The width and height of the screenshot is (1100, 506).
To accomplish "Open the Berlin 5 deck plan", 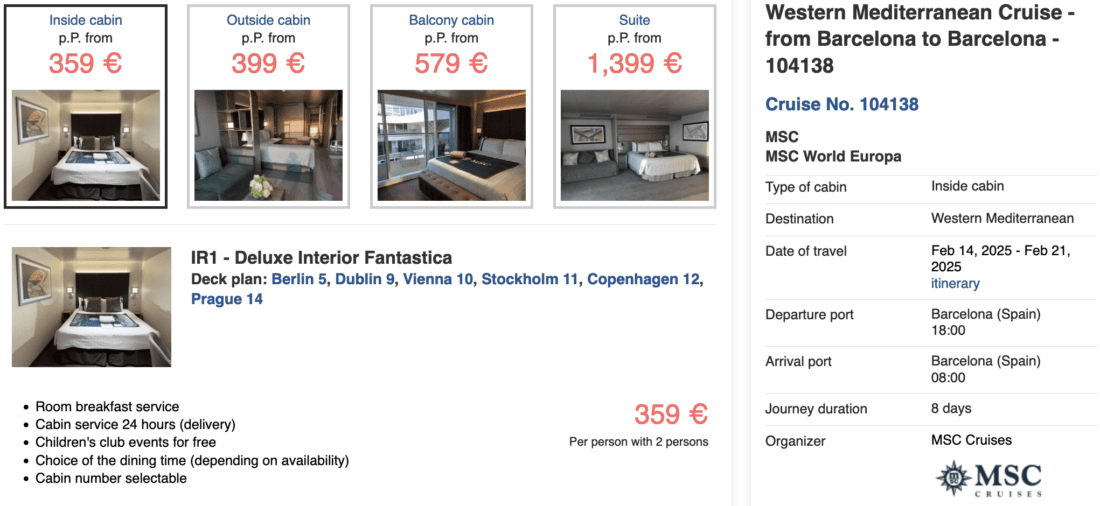I will click(x=299, y=279).
